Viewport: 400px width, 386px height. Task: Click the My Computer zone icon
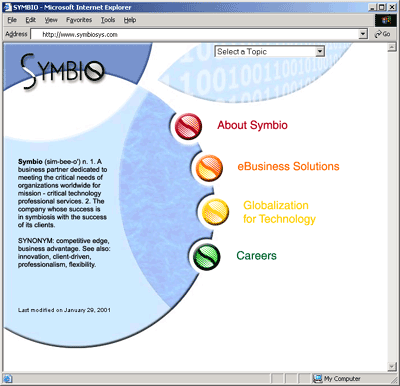[x=317, y=378]
